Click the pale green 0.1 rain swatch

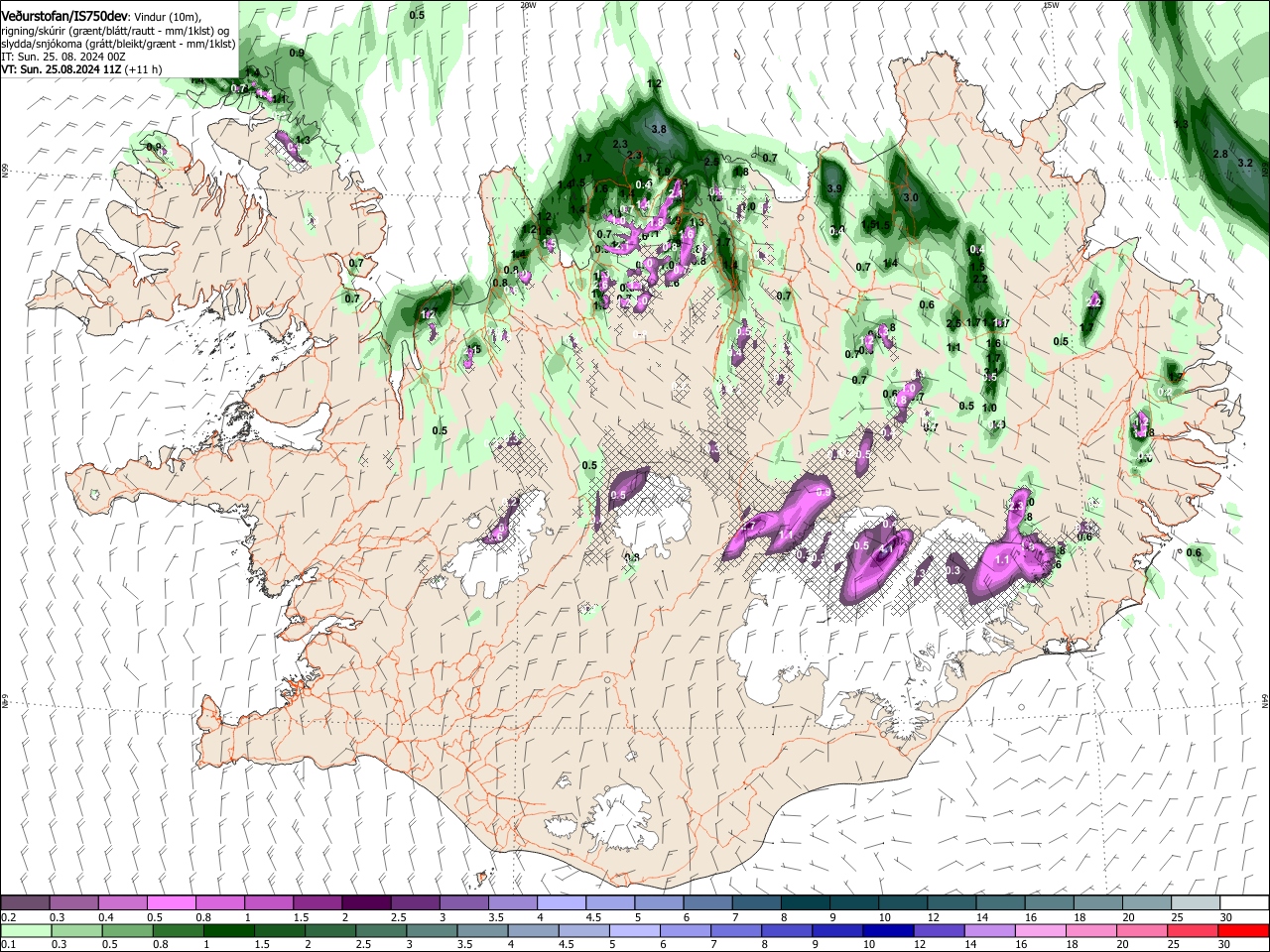pos(26,930)
